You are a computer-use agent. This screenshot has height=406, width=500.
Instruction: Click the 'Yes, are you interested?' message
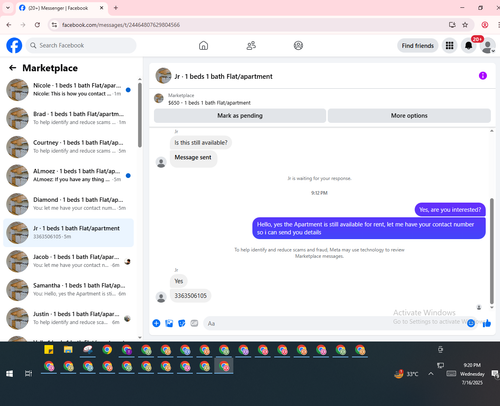pos(450,210)
